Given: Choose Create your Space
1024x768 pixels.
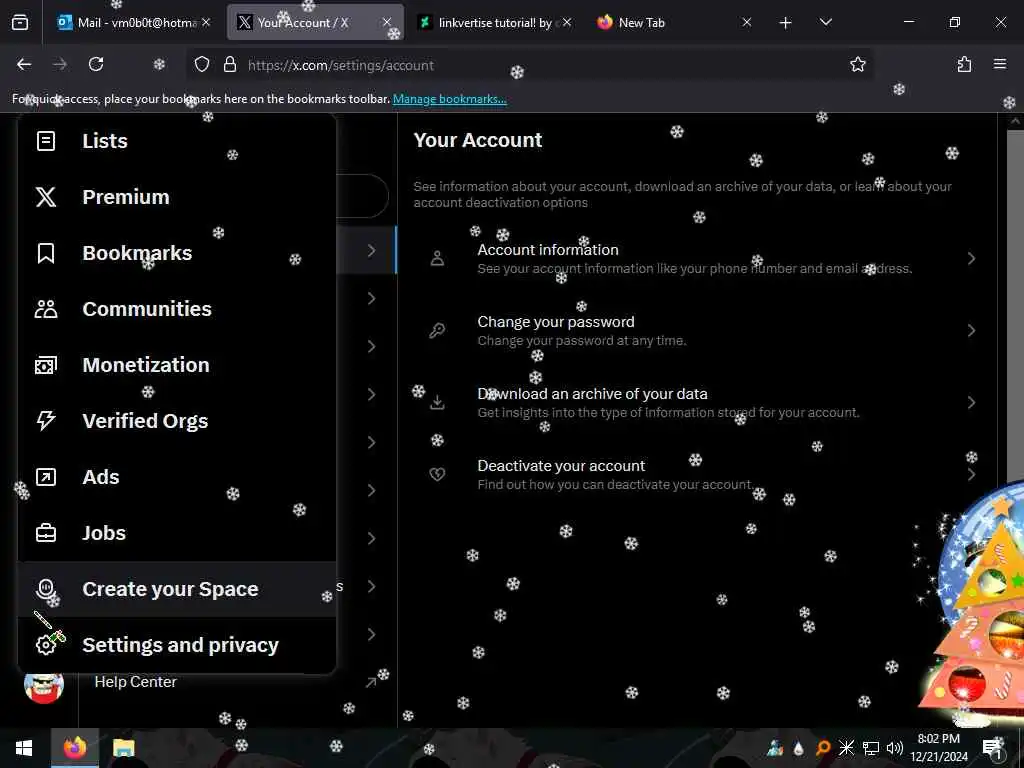Looking at the screenshot, I should 176,589.
